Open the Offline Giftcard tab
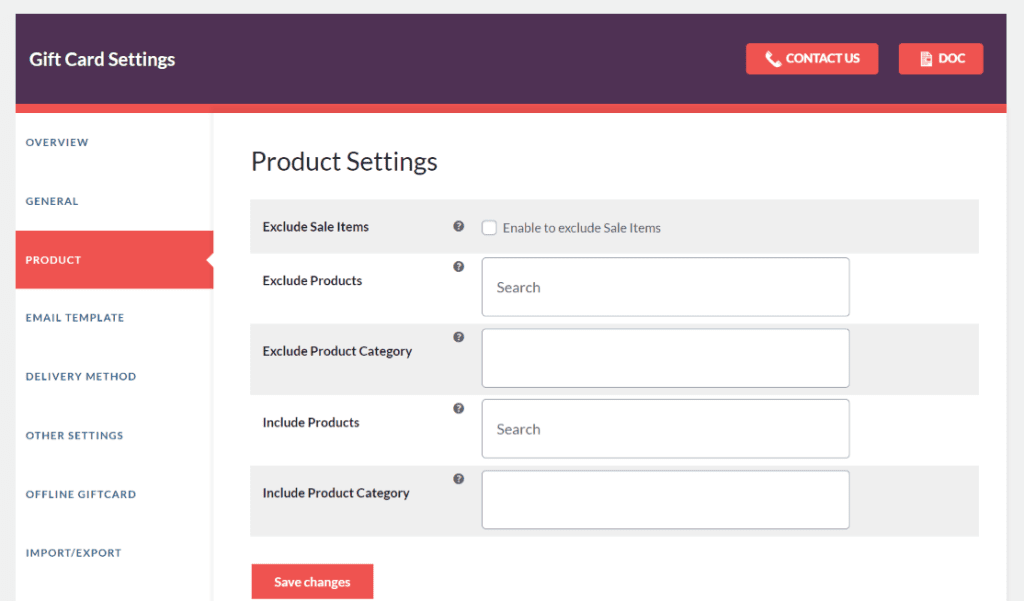 (81, 494)
